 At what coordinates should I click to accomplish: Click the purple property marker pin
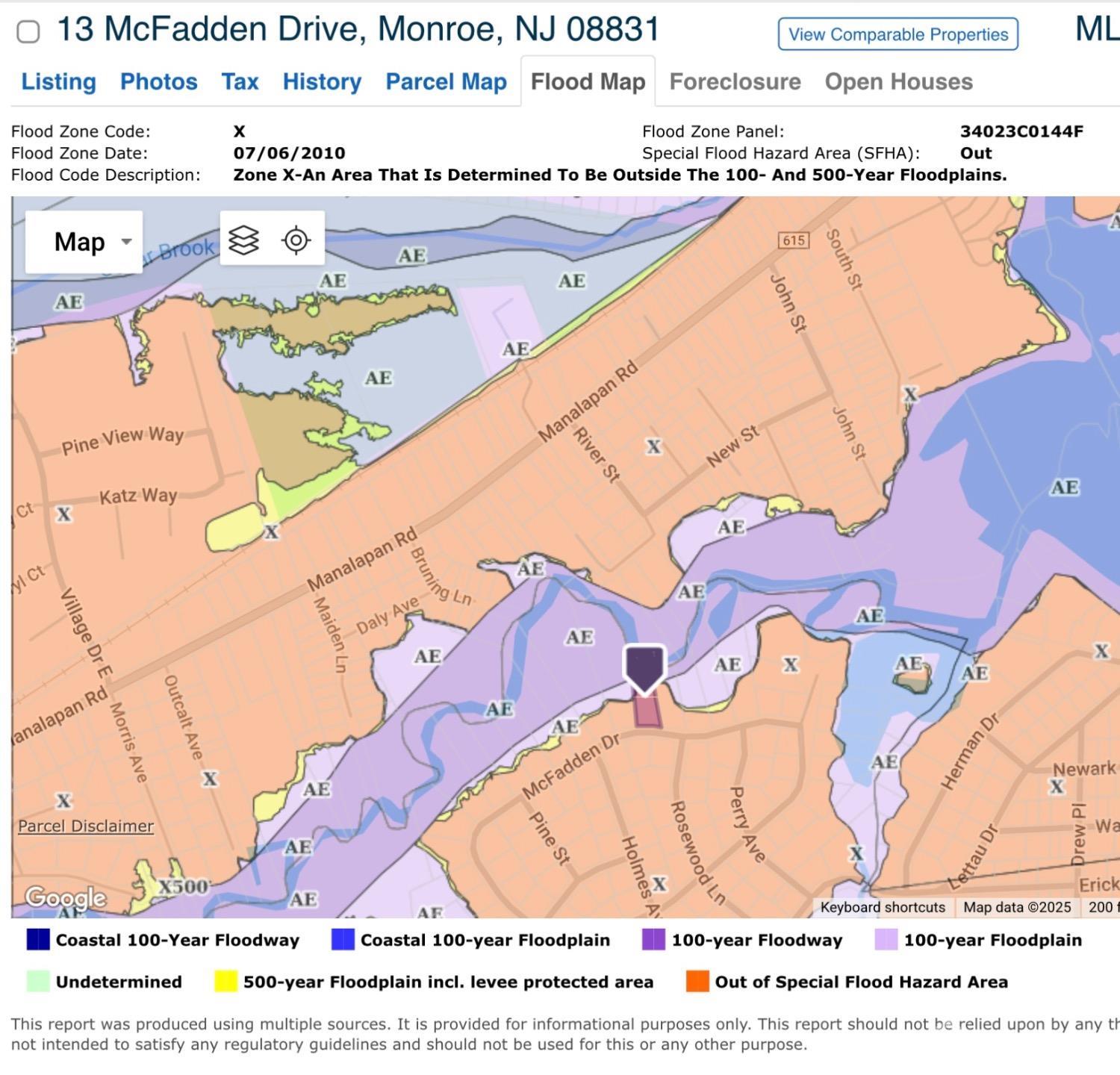644,667
